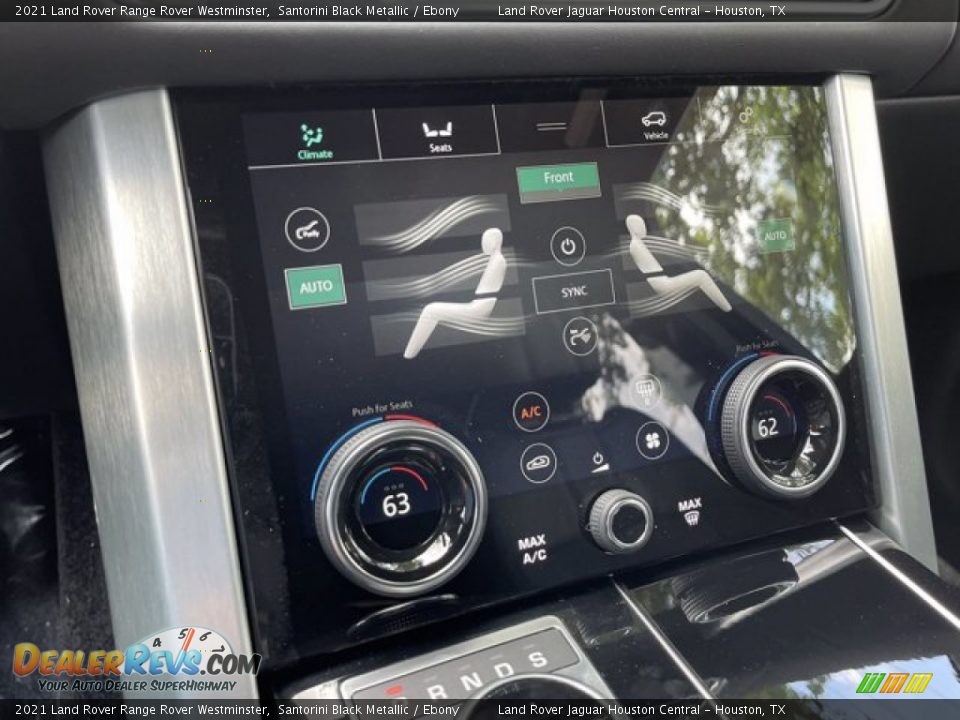Tap the double-line drag handle tab

pyautogui.click(x=551, y=127)
